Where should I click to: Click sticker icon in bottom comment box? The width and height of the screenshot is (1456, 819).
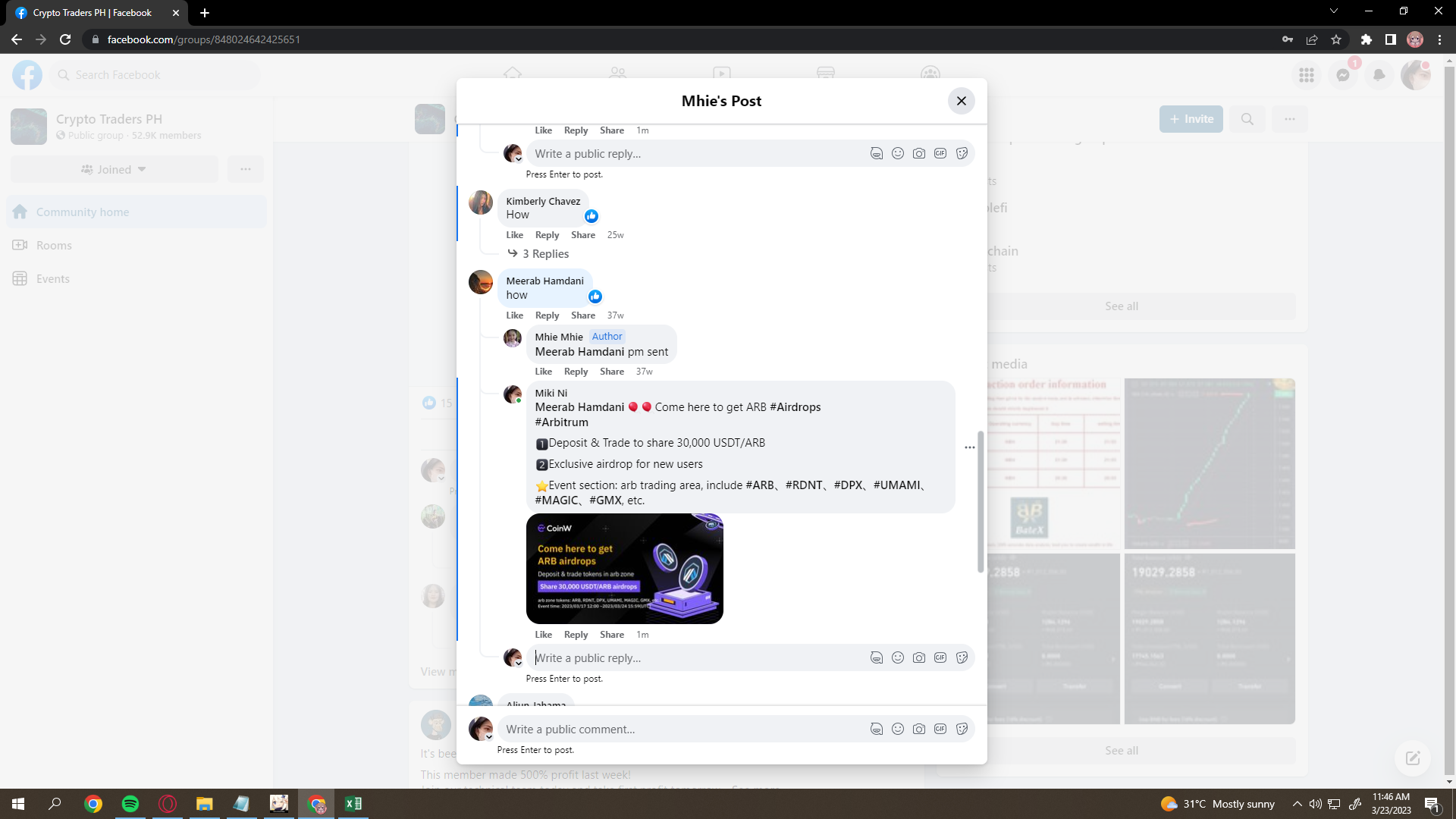click(x=962, y=729)
